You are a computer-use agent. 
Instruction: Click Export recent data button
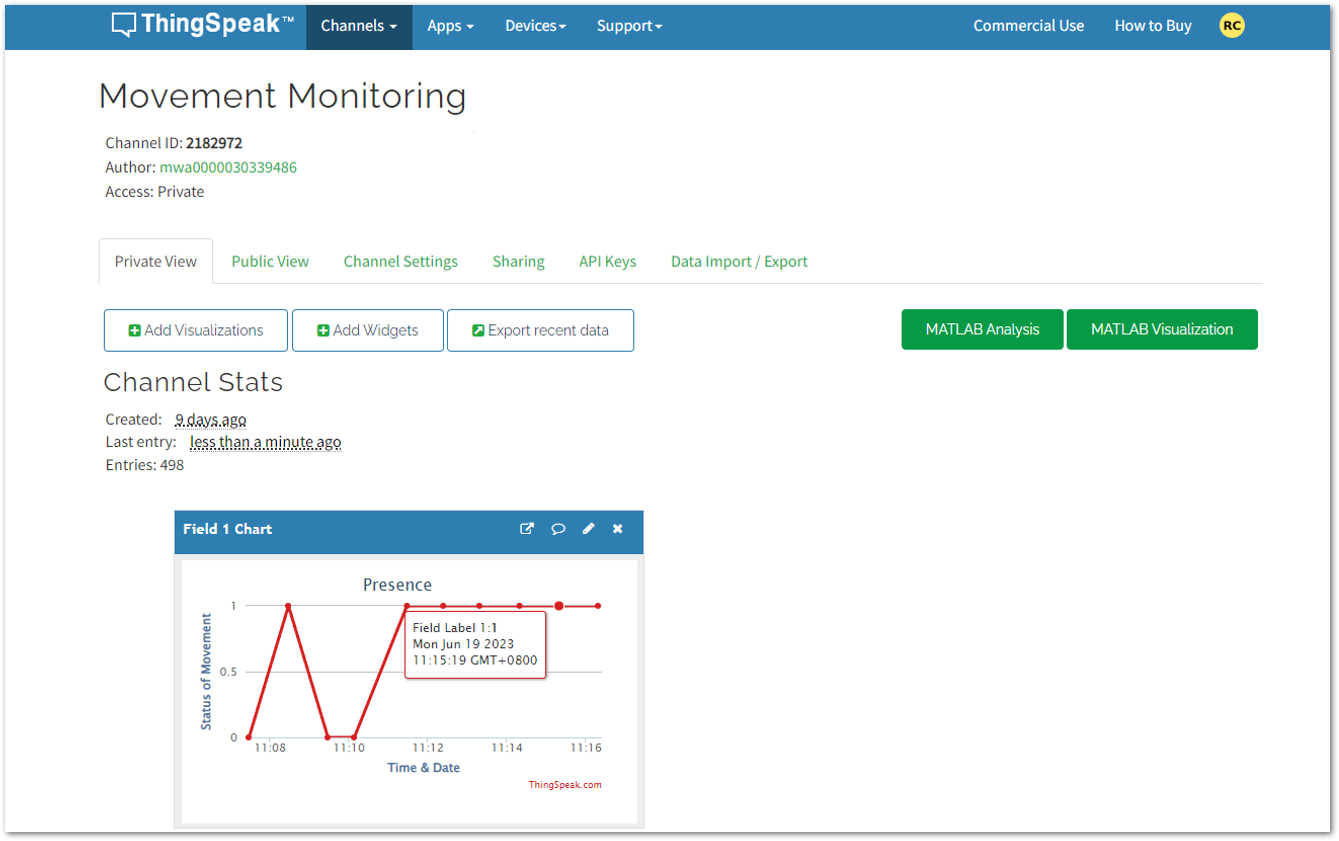tap(540, 330)
